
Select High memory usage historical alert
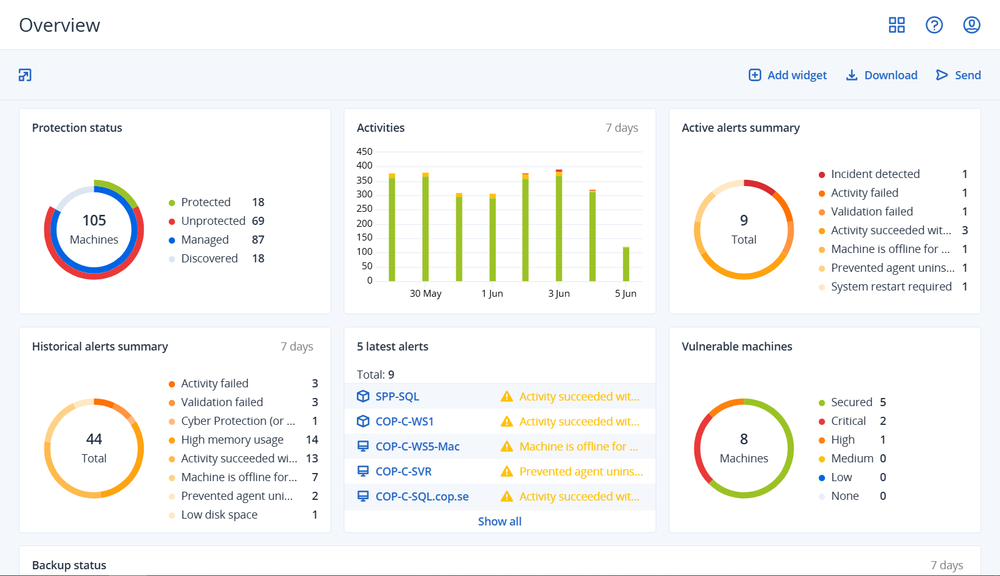pos(232,440)
